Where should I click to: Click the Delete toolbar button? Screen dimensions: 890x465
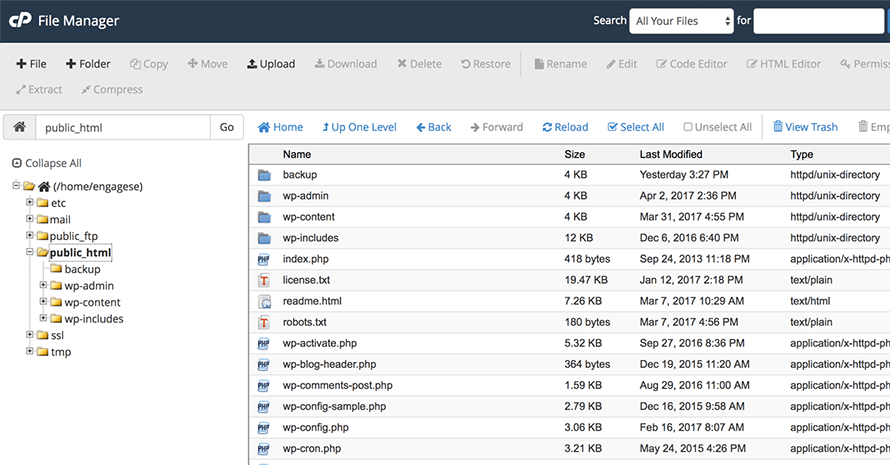[x=419, y=64]
